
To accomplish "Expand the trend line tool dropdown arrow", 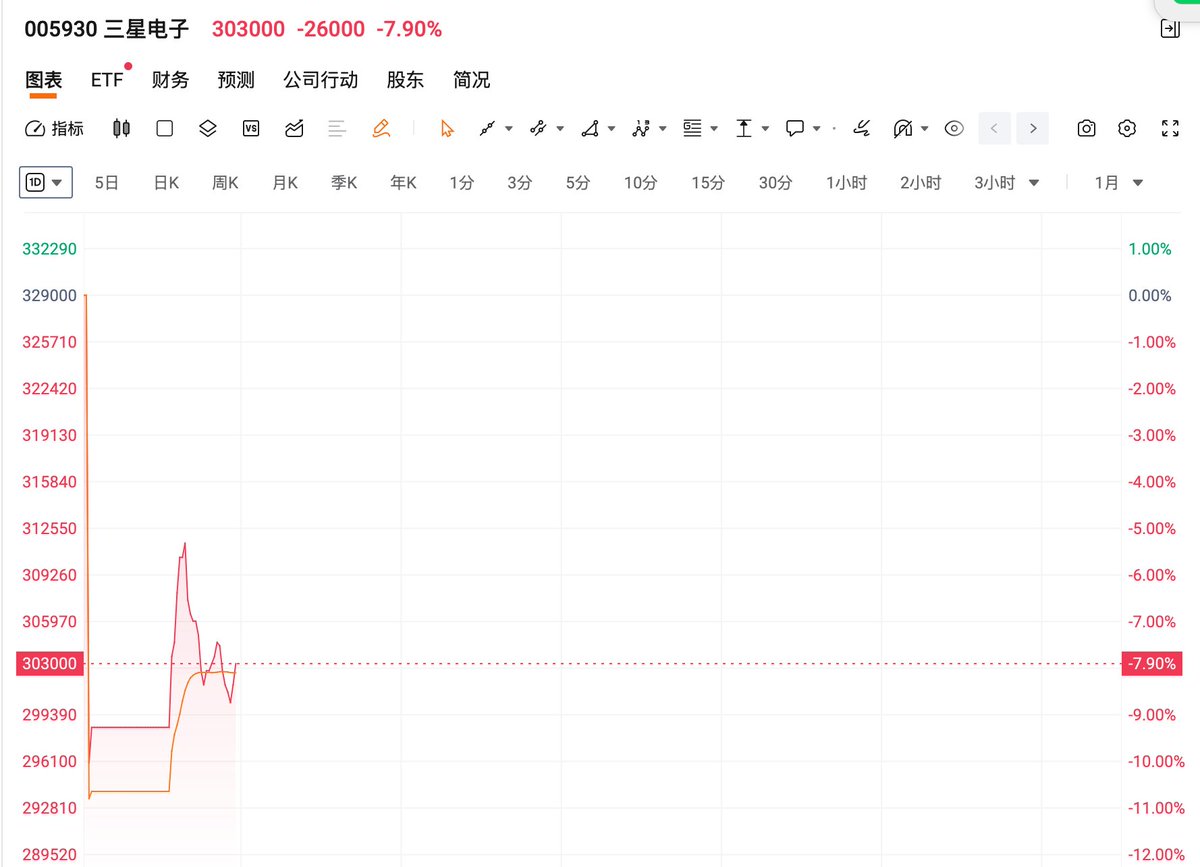I will [509, 128].
